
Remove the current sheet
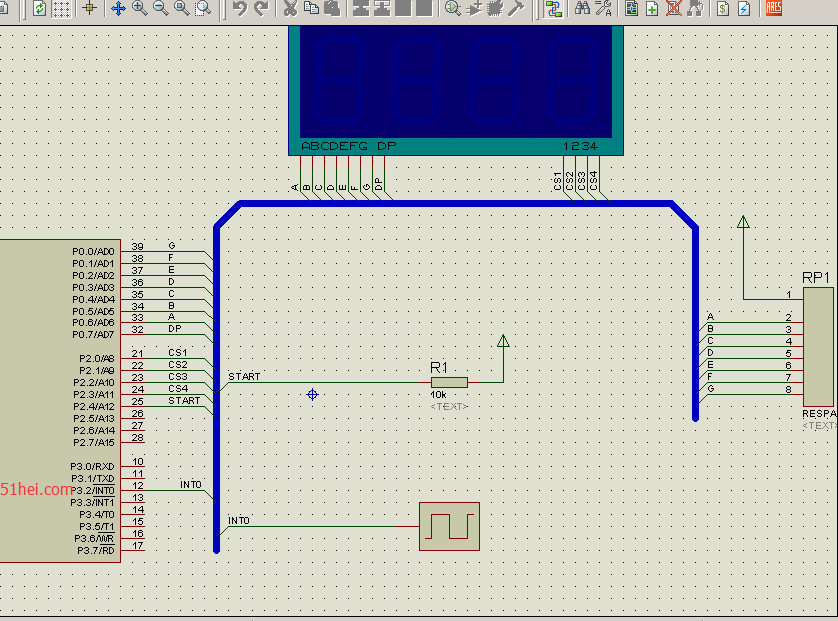[x=673, y=9]
